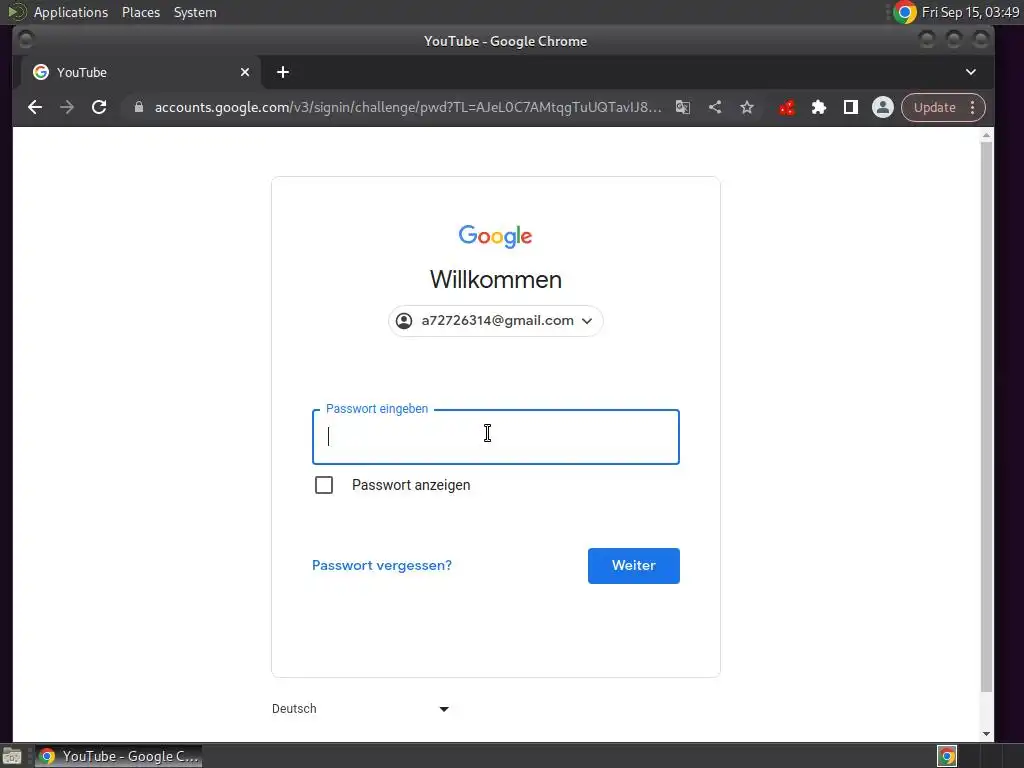Click the show desktop icon in taskbar
The width and height of the screenshot is (1024, 768).
12,756
